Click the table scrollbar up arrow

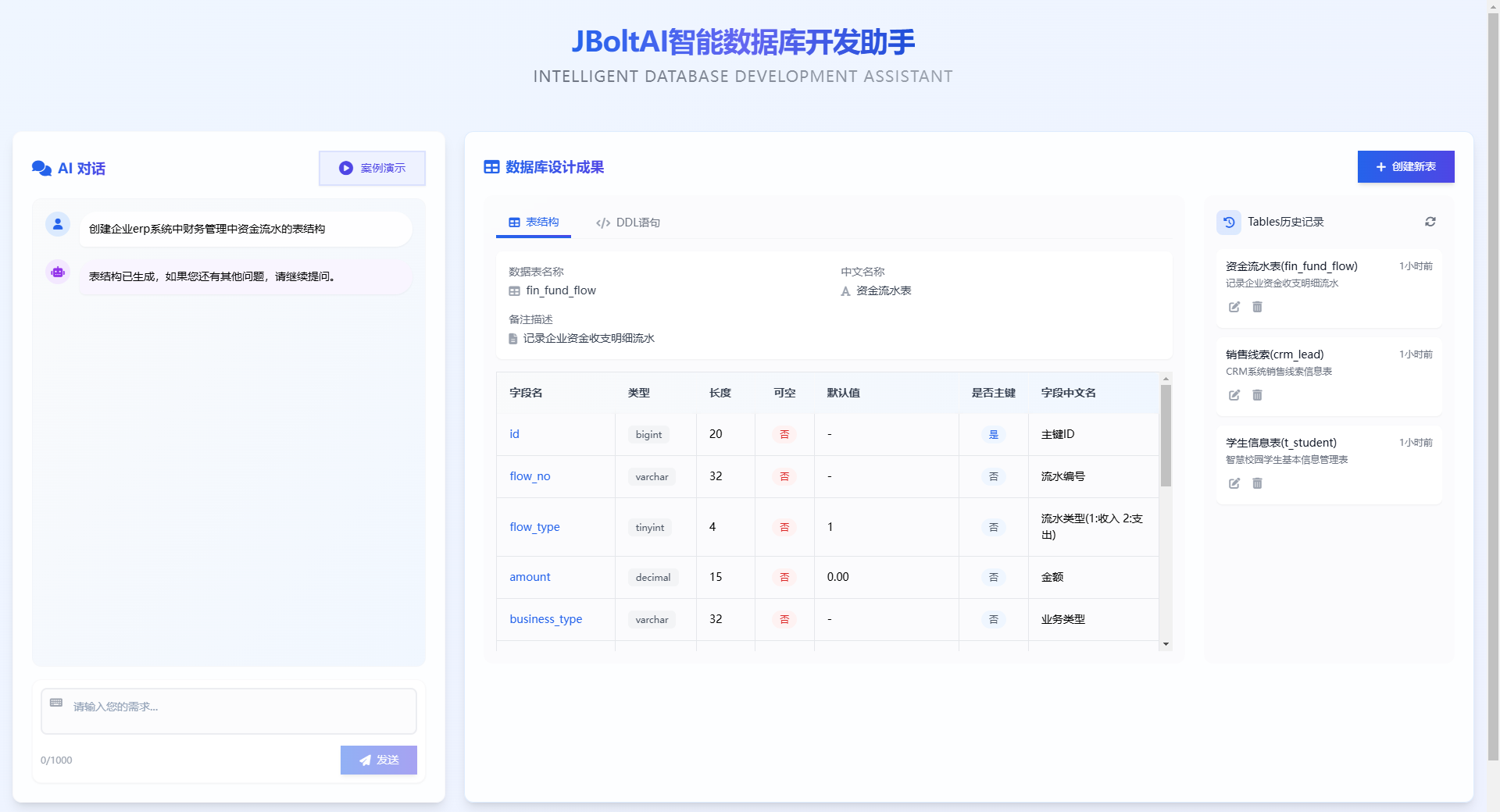coord(1166,379)
